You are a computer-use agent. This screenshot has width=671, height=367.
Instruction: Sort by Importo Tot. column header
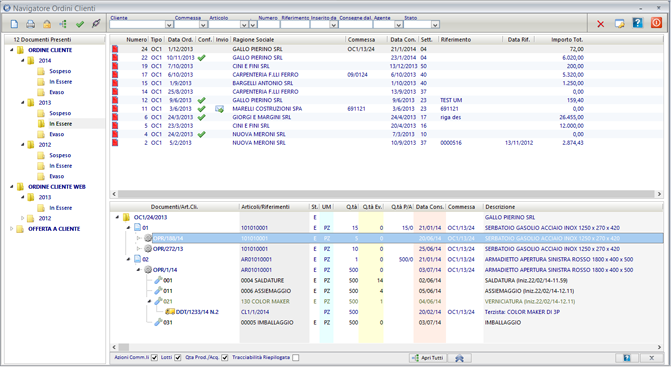coord(567,39)
